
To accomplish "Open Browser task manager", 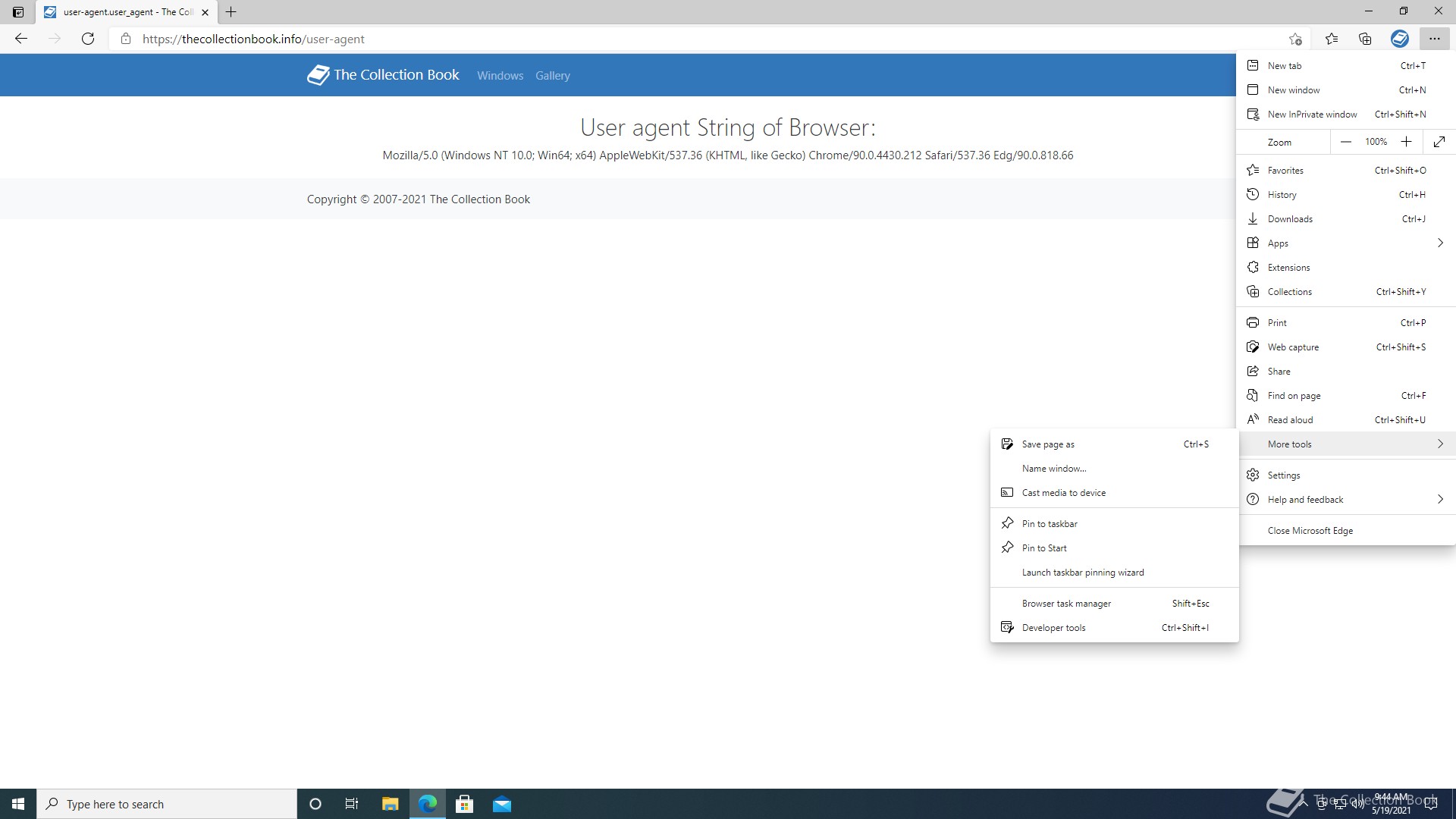I will pyautogui.click(x=1114, y=604).
